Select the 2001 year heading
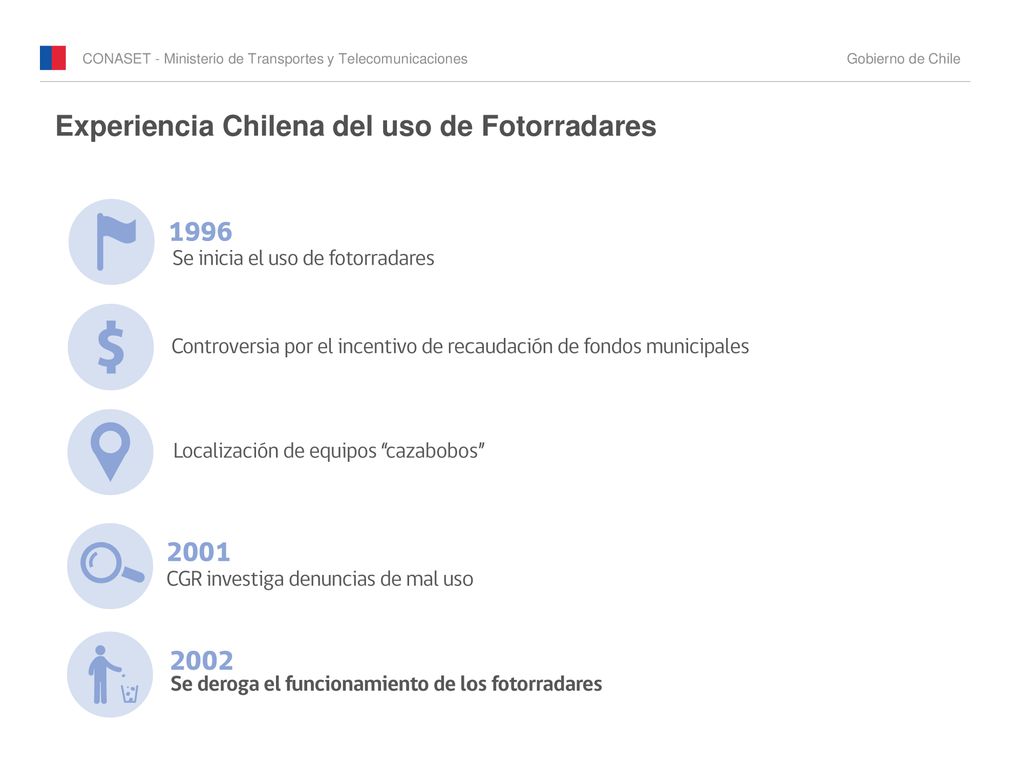1024x768 pixels. pos(199,552)
